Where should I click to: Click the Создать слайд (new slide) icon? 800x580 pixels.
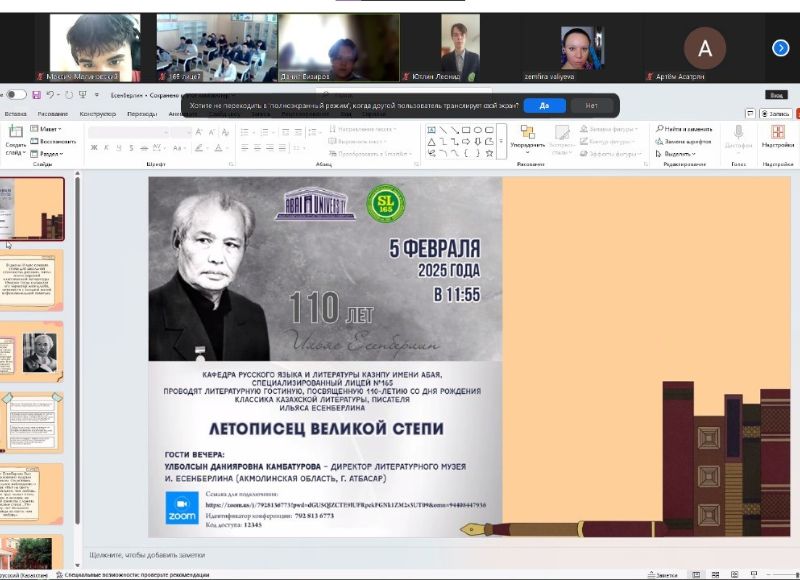click(15, 135)
